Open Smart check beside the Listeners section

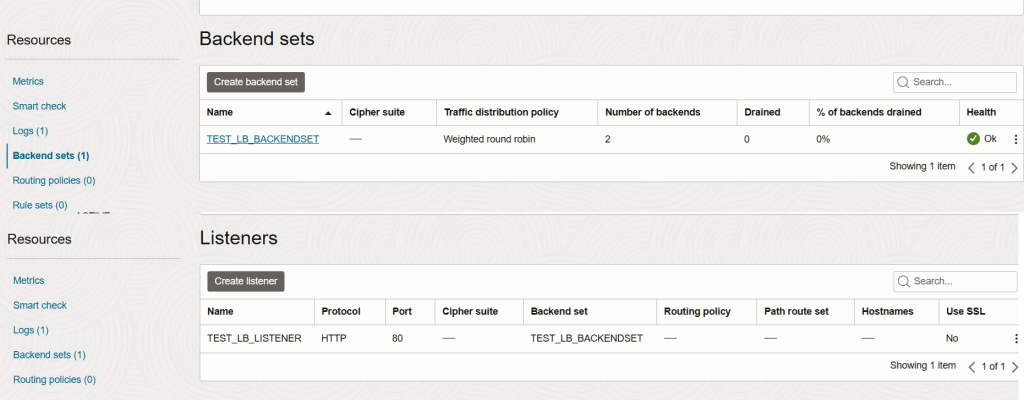[x=40, y=305]
